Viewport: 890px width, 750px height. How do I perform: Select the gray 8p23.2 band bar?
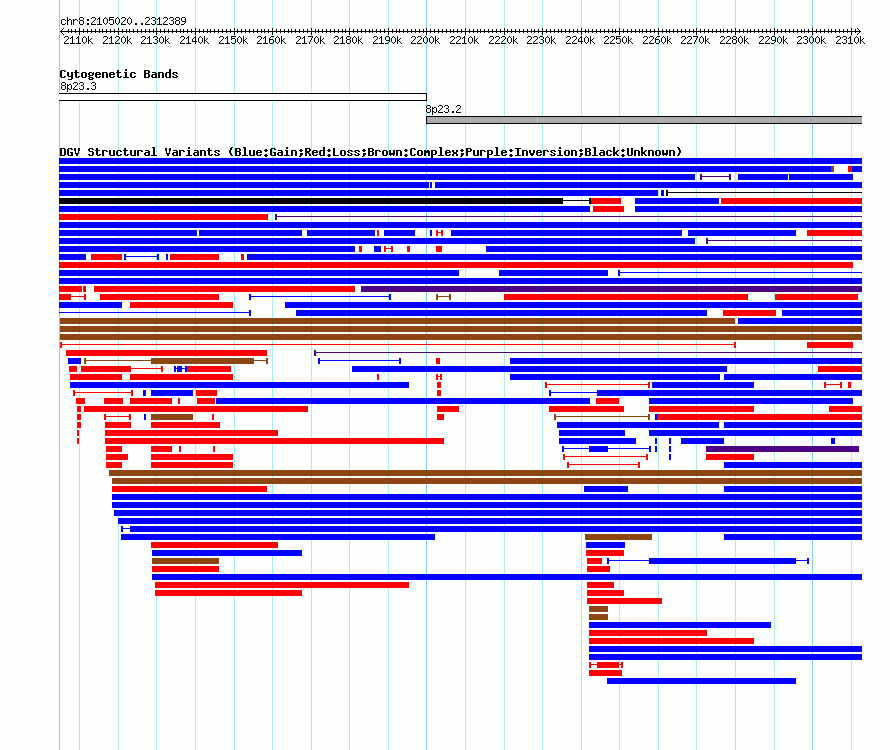pyautogui.click(x=644, y=120)
